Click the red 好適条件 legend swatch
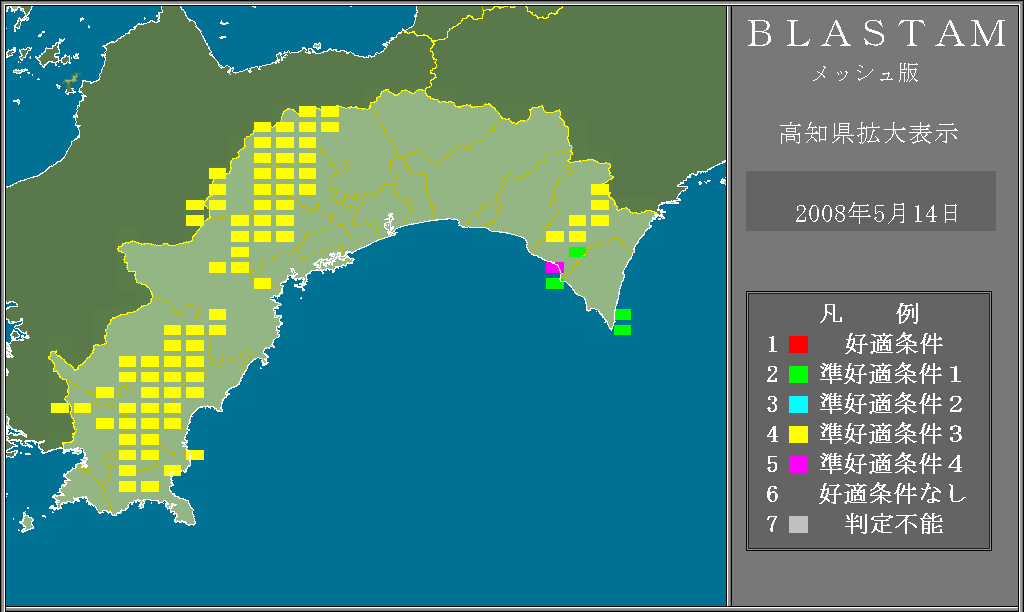The image size is (1024, 612). click(x=798, y=344)
